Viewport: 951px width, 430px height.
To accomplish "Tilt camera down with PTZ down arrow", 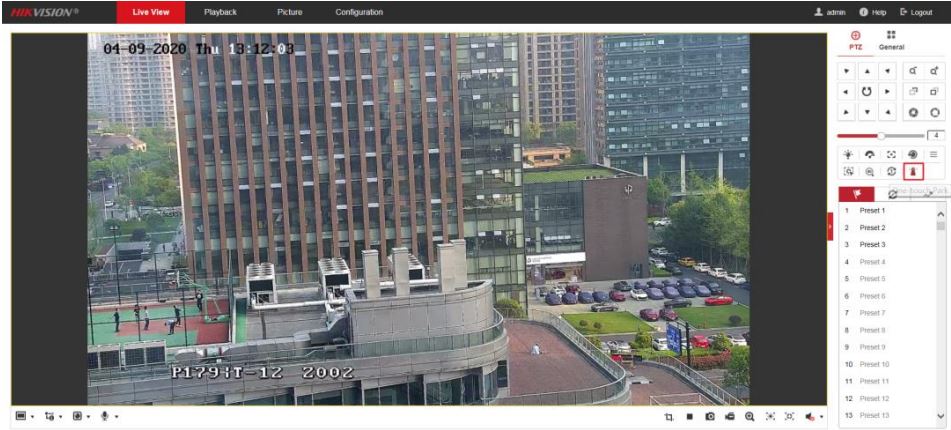I will pos(867,112).
